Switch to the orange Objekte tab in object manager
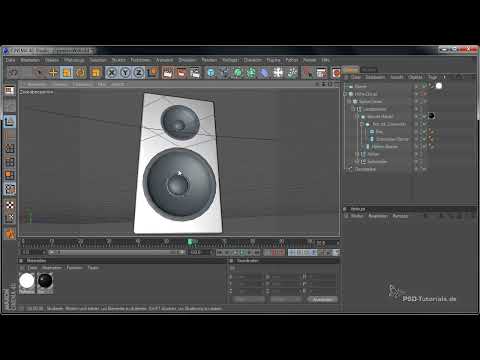 [350, 69]
